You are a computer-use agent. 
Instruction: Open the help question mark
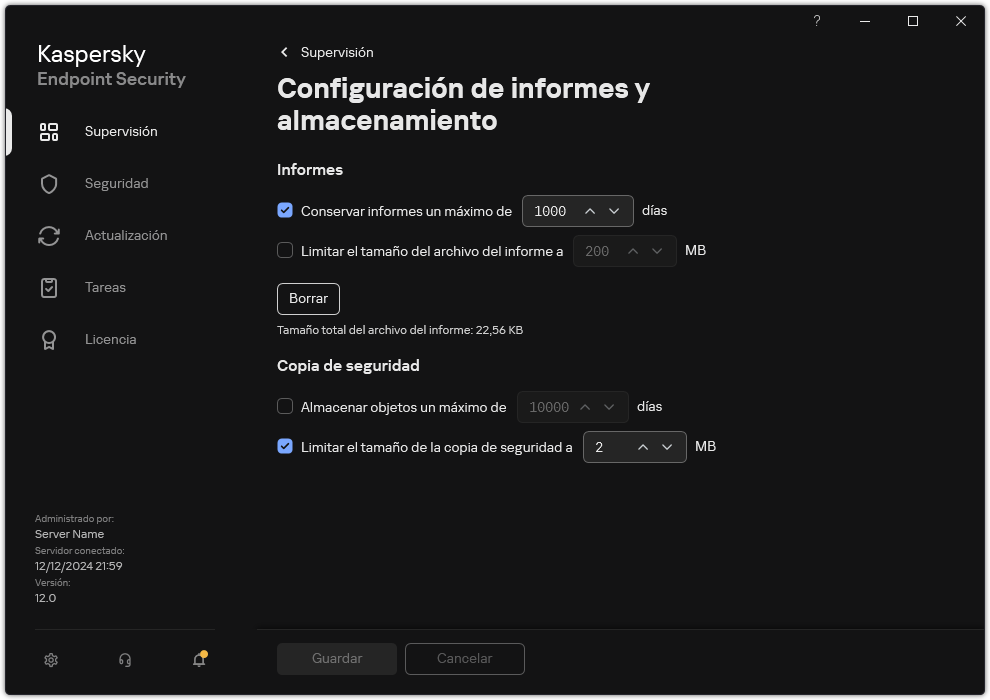[x=816, y=21]
